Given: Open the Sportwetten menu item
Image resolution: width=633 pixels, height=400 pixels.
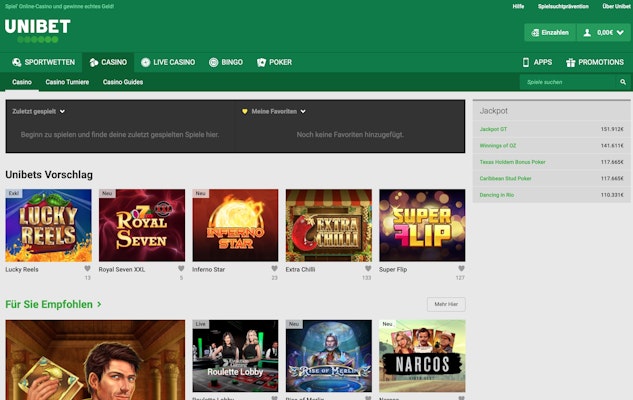Looking at the screenshot, I should point(44,62).
